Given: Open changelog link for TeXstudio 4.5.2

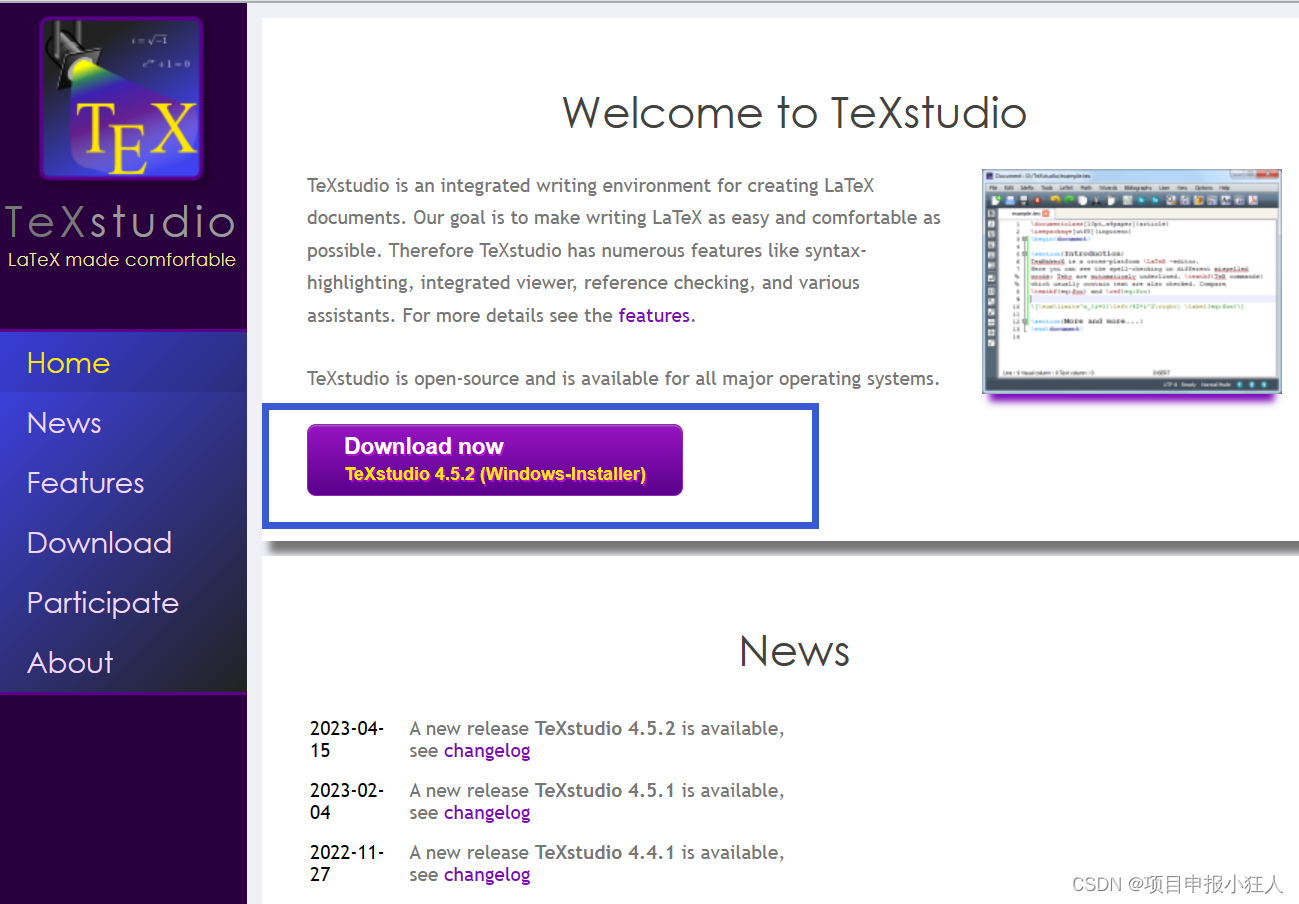Looking at the screenshot, I should (x=487, y=751).
